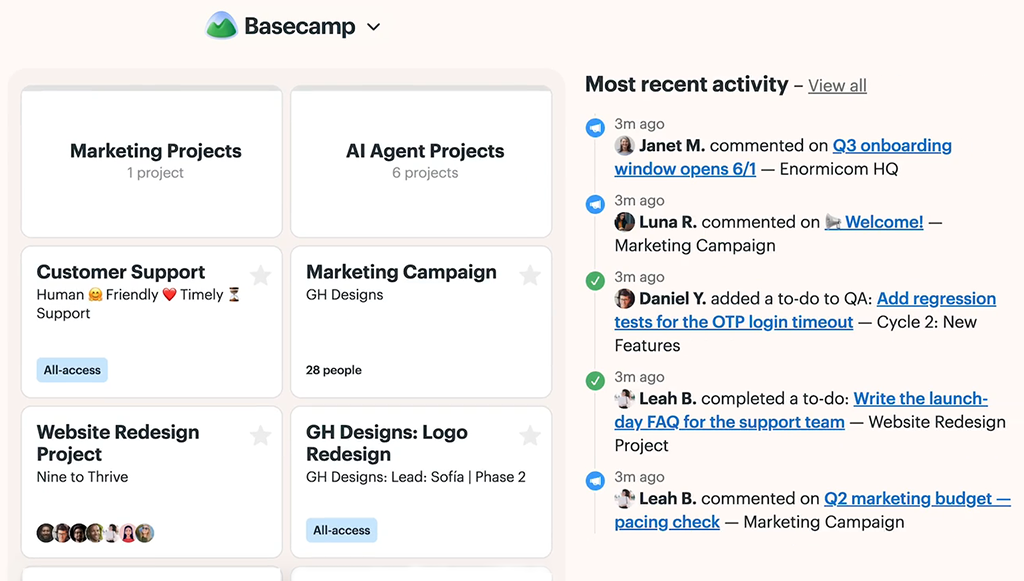1024x581 pixels.
Task: Click comment icon beside Janet M. activity
Action: tap(595, 127)
